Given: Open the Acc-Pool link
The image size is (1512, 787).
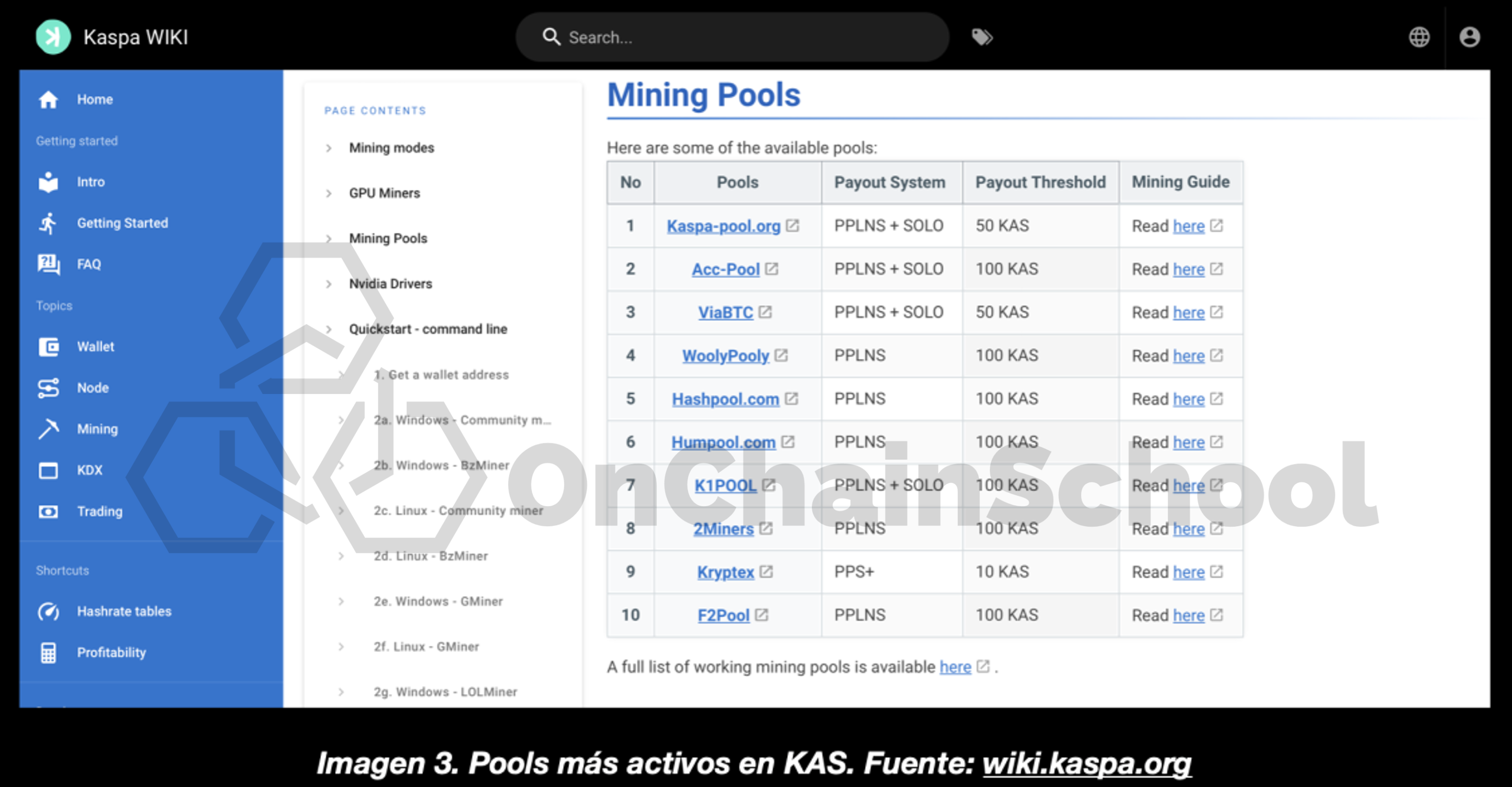Looking at the screenshot, I should coord(726,269).
